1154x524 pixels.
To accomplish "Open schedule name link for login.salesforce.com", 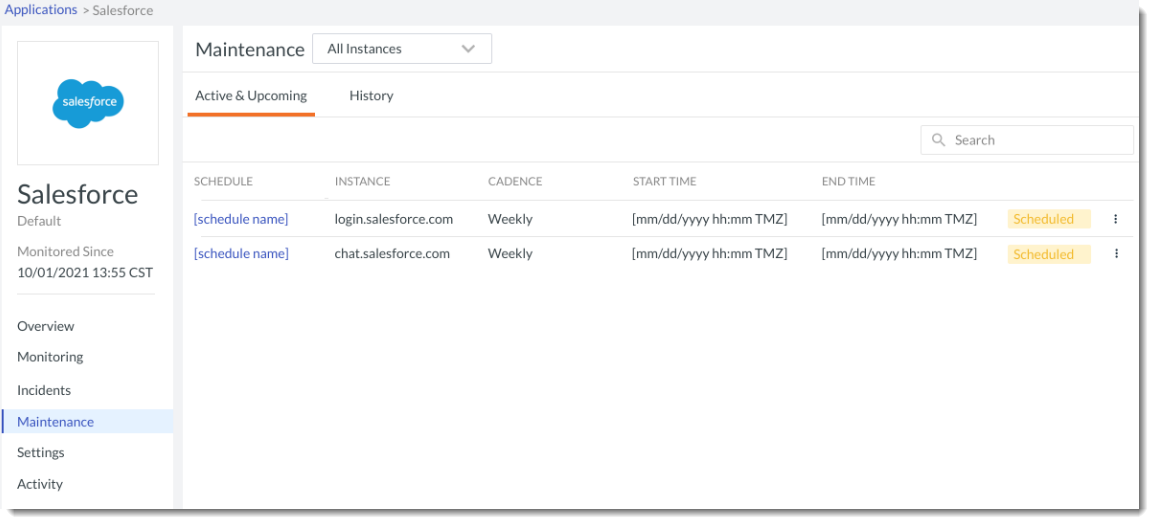I will 241,219.
